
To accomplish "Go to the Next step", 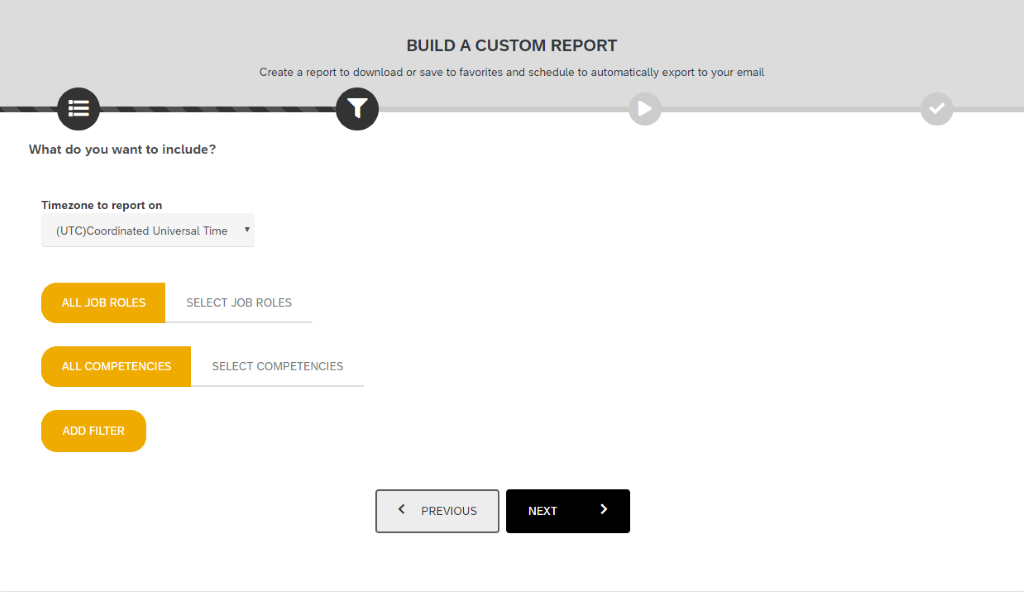I will (x=568, y=511).
